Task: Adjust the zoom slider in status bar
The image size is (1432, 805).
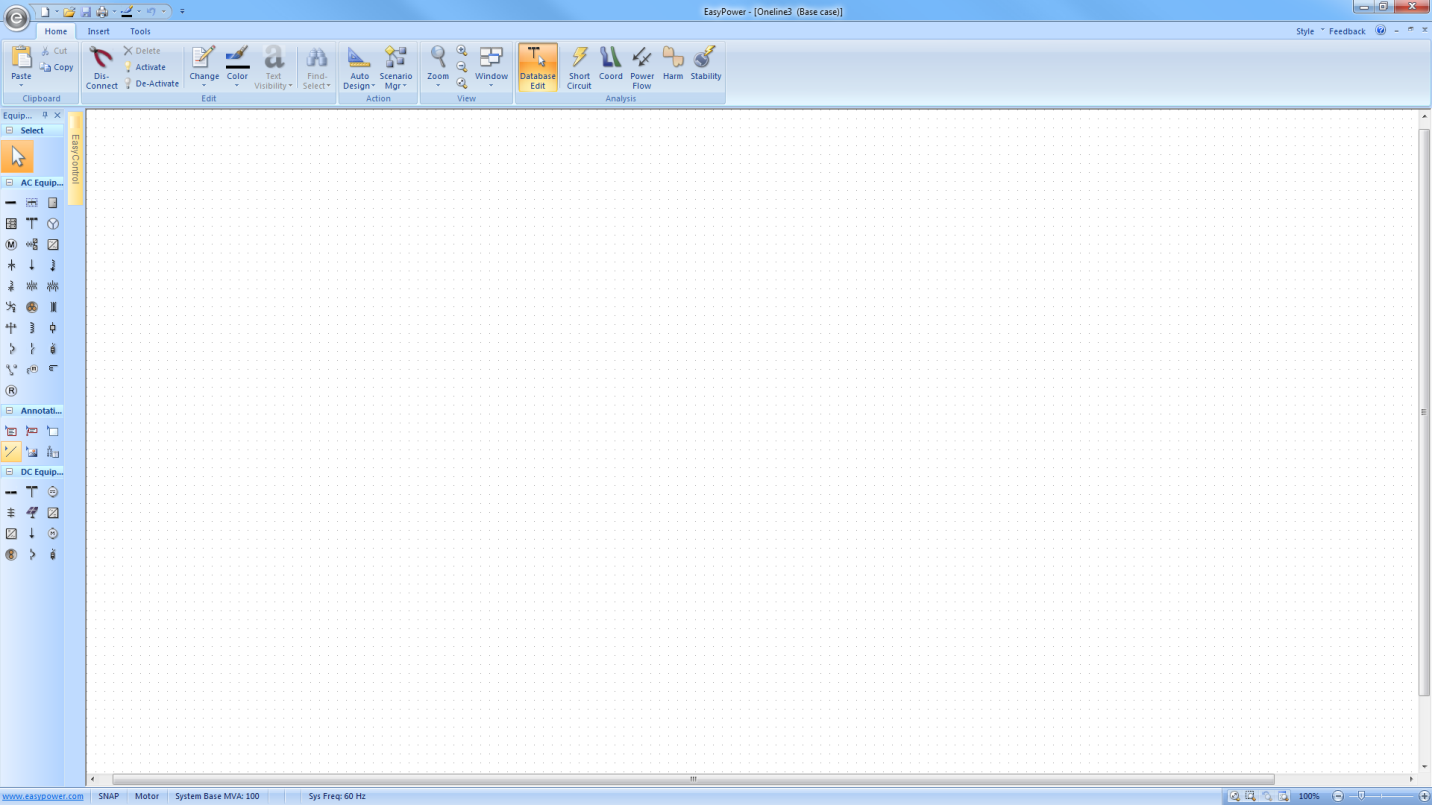Action: (1361, 796)
